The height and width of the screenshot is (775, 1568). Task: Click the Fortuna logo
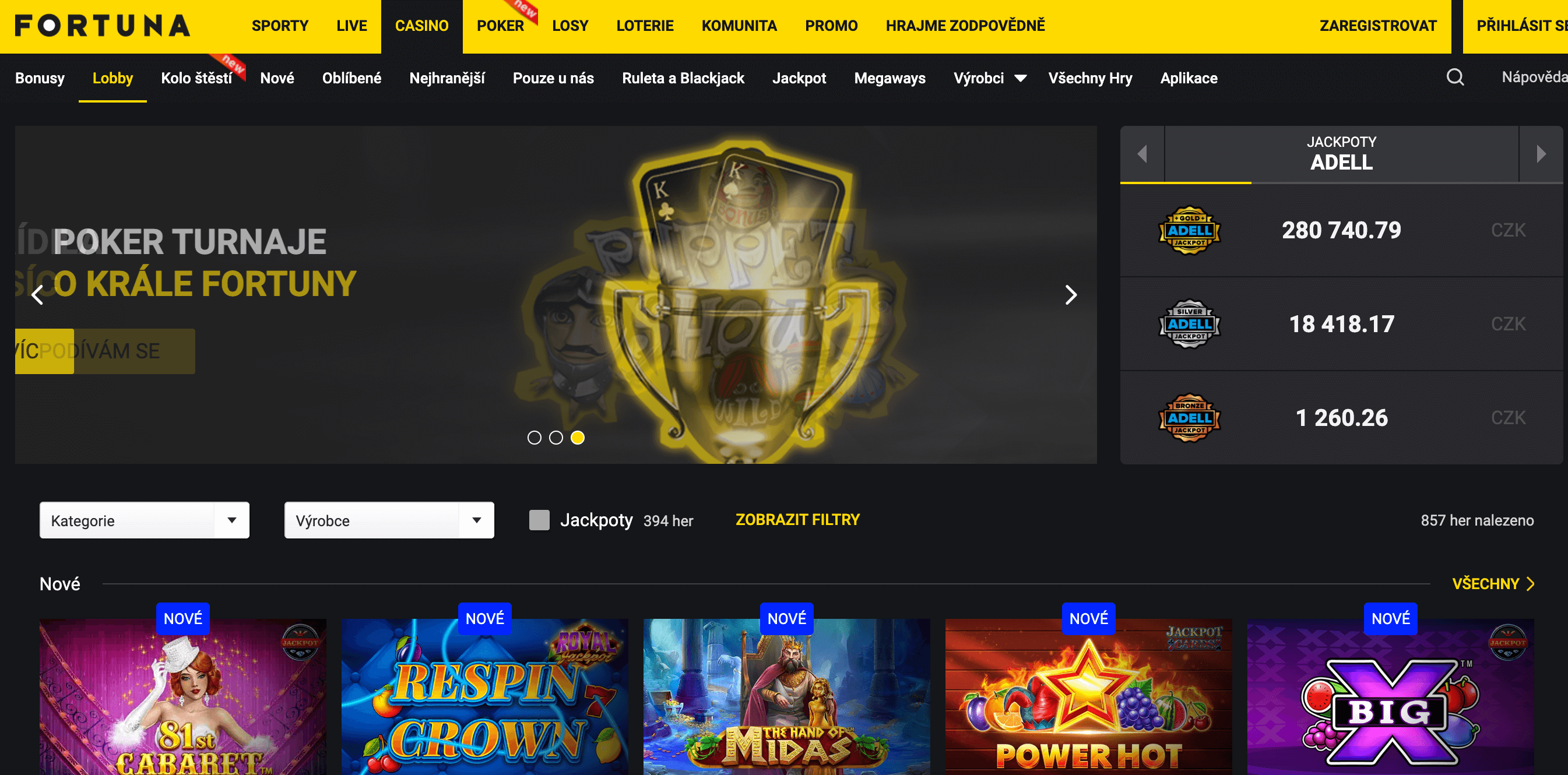coord(102,26)
